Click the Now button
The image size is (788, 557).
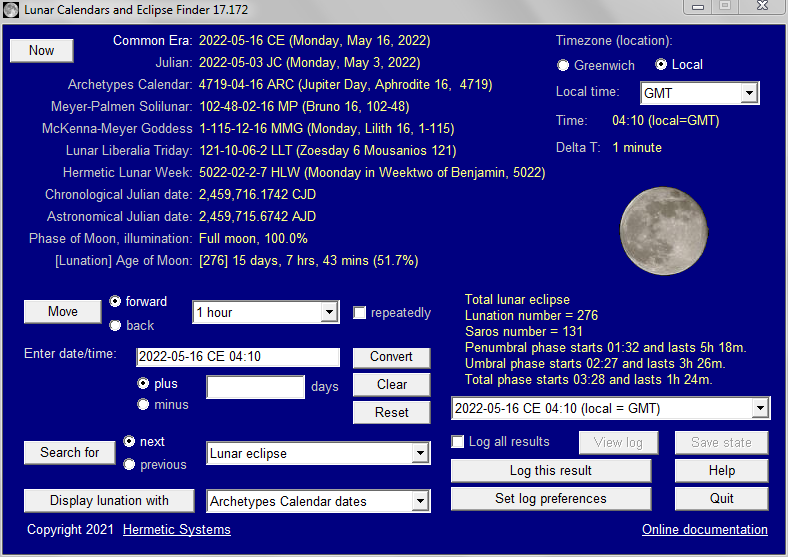click(x=42, y=51)
